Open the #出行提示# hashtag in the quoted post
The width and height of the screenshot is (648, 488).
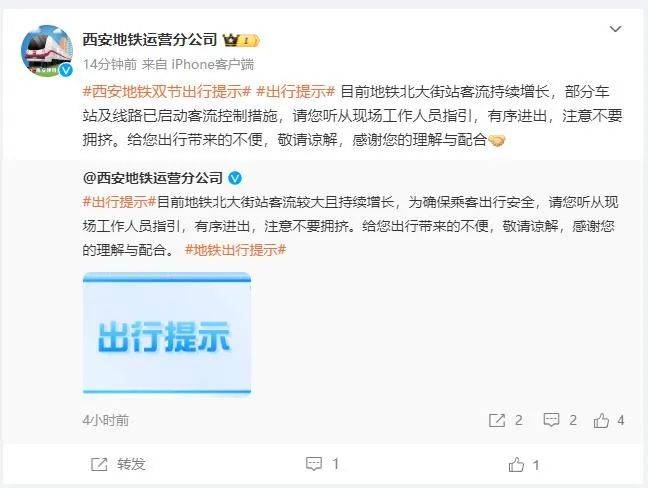point(119,202)
